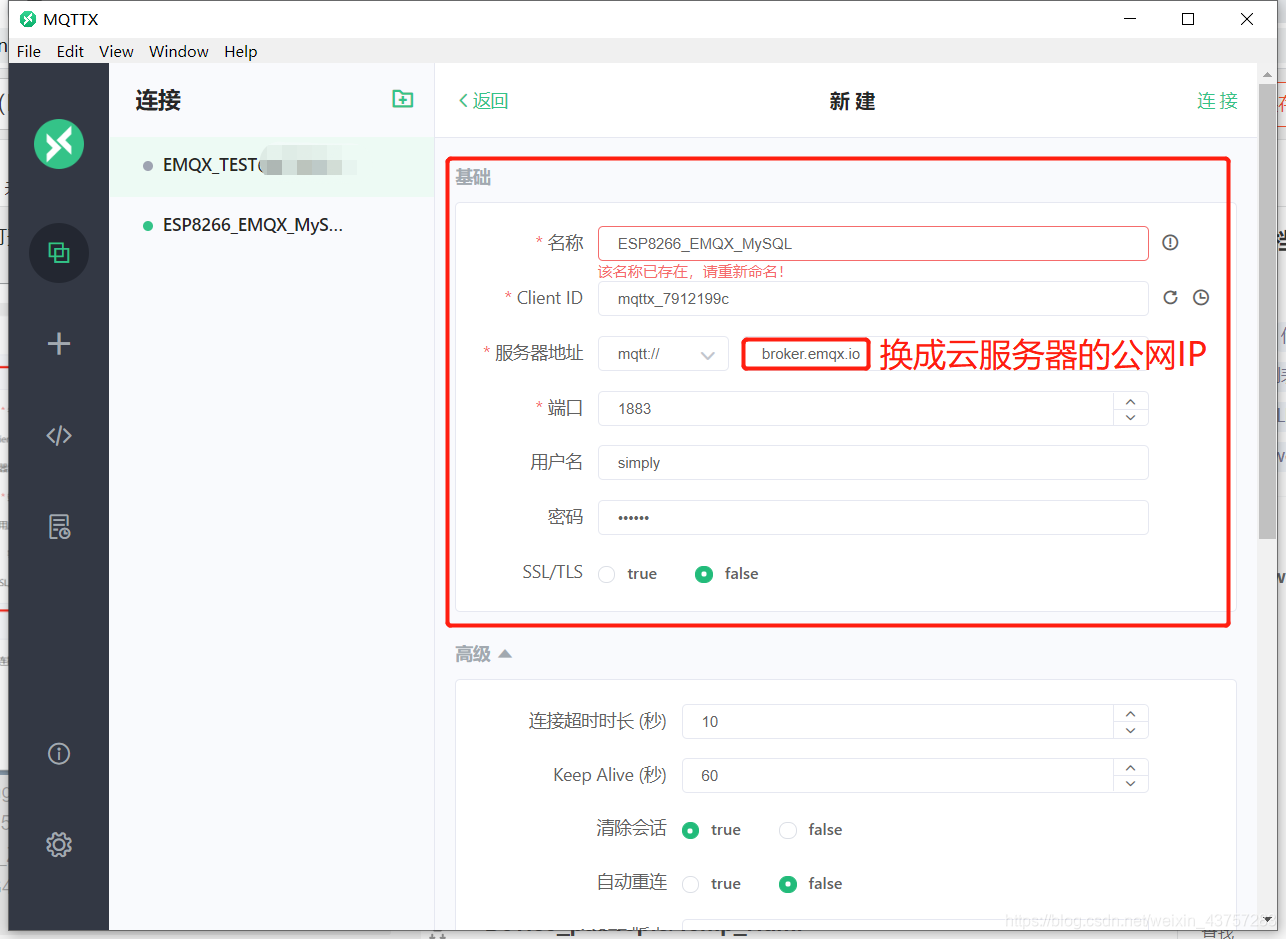Click the plus icon for a new connection

59,344
